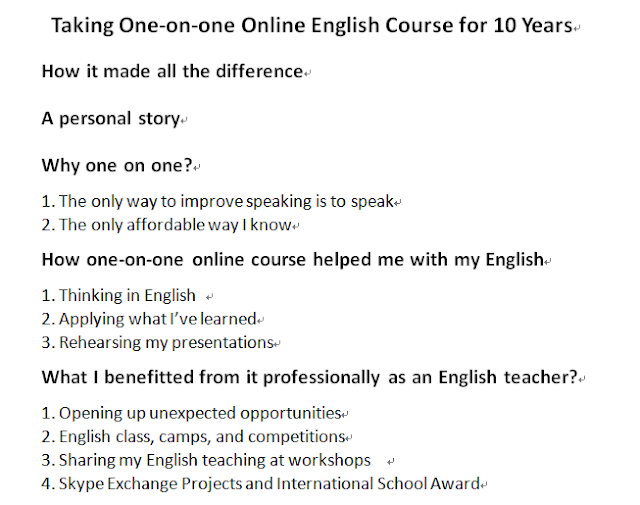This screenshot has height=505, width=640.
Task: Click the heading 'Why one on one?'
Action: (x=117, y=166)
